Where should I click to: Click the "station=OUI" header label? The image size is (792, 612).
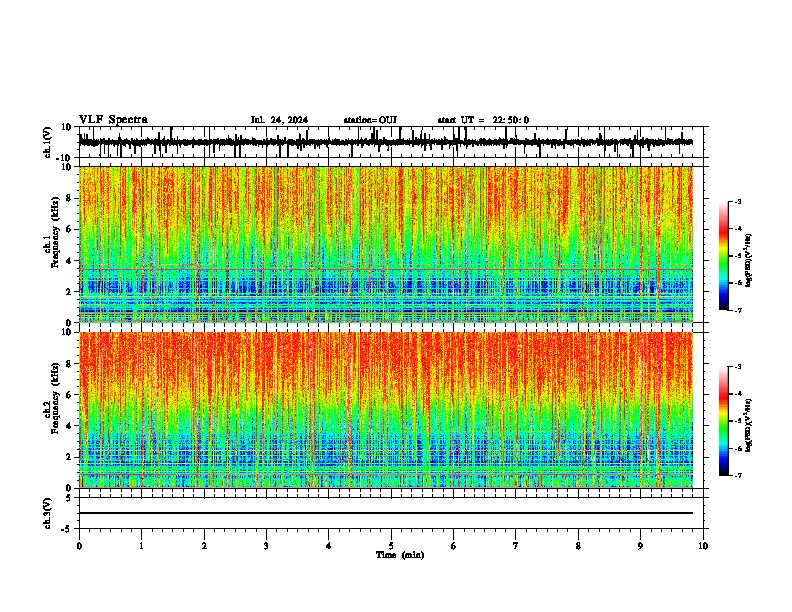pos(370,120)
